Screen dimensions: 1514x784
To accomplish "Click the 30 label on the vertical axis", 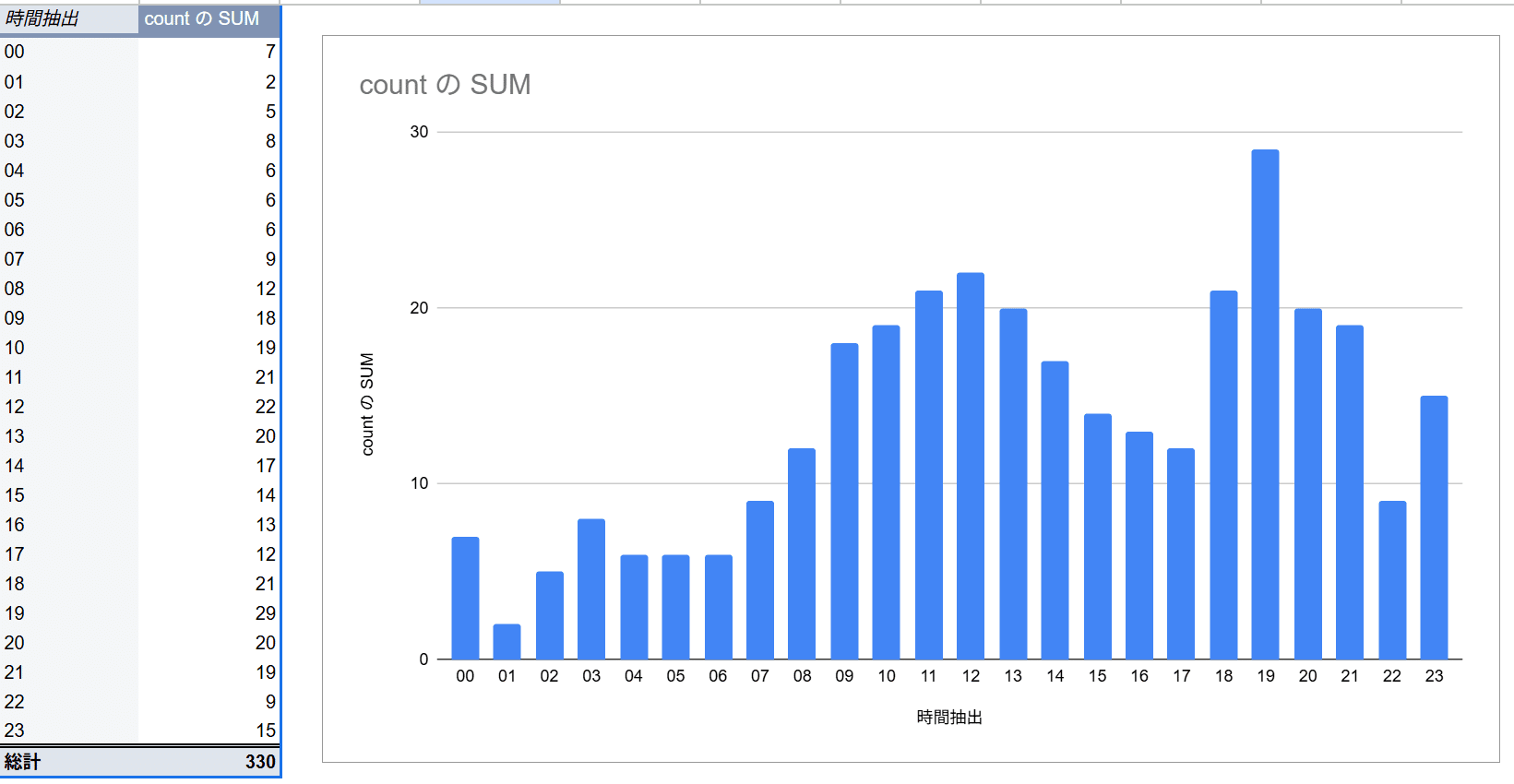I will click(x=419, y=132).
